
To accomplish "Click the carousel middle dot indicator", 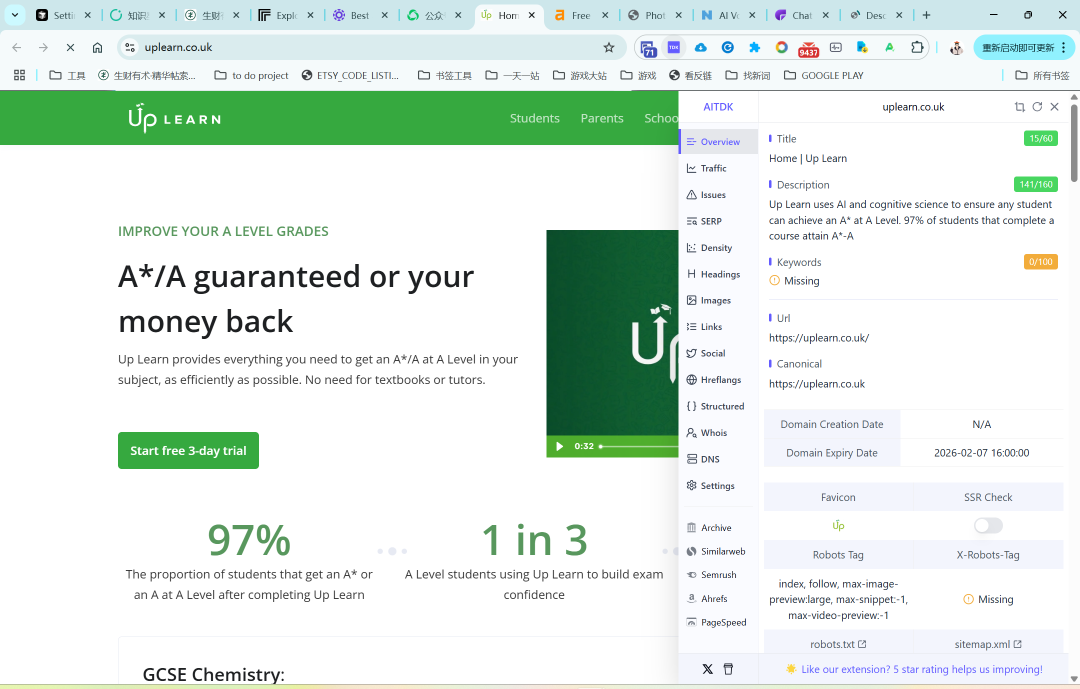I will 392,551.
